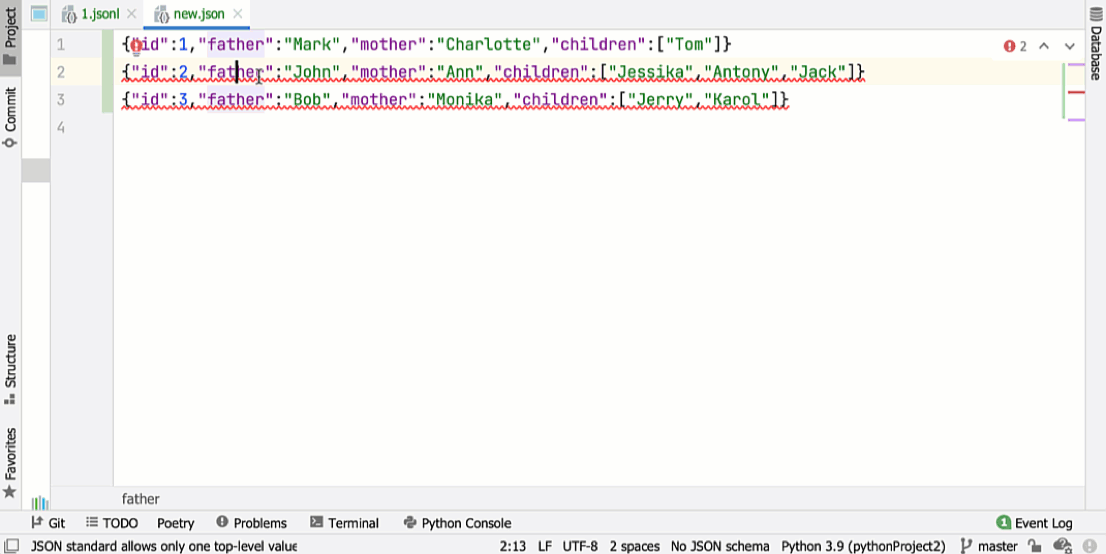1106x554 pixels.
Task: Click the "Tom" value on line 1
Action: [689, 44]
